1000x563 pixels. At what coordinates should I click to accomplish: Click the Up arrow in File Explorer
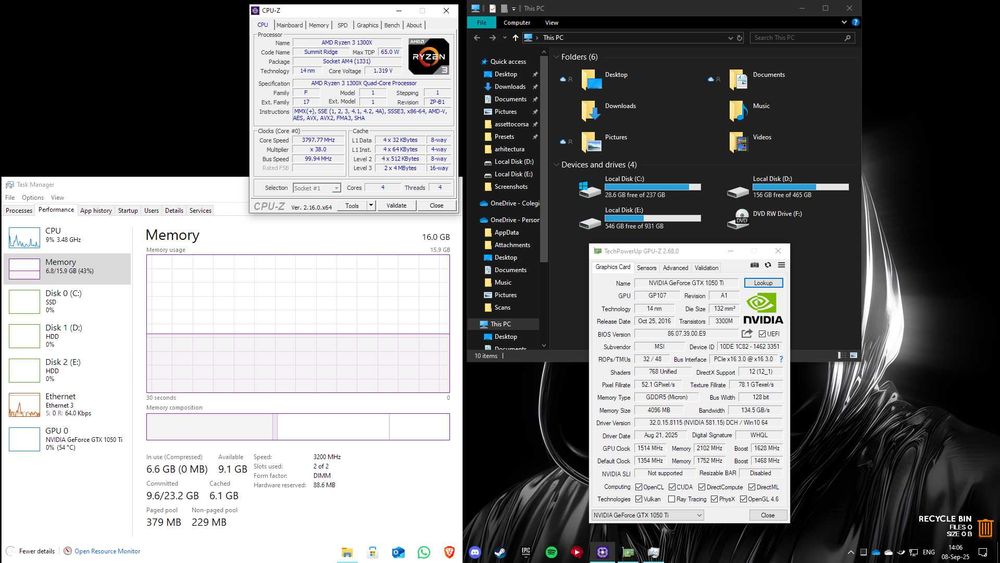513,38
